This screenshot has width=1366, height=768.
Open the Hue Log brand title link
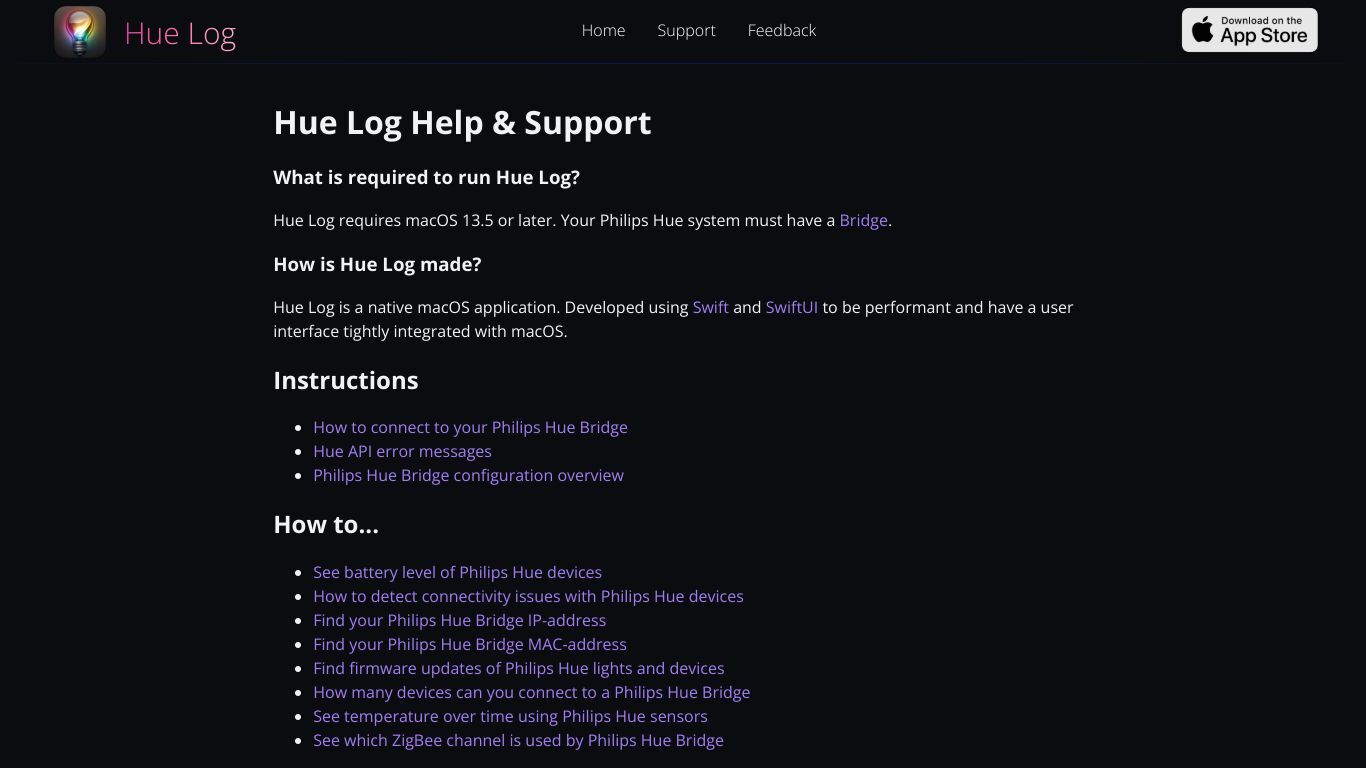click(180, 33)
